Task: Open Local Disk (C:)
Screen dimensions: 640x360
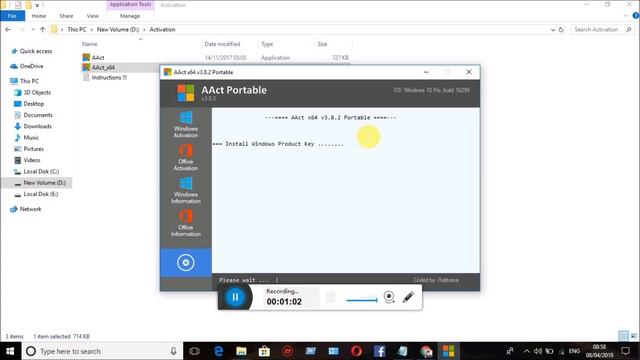Action: click(x=41, y=171)
